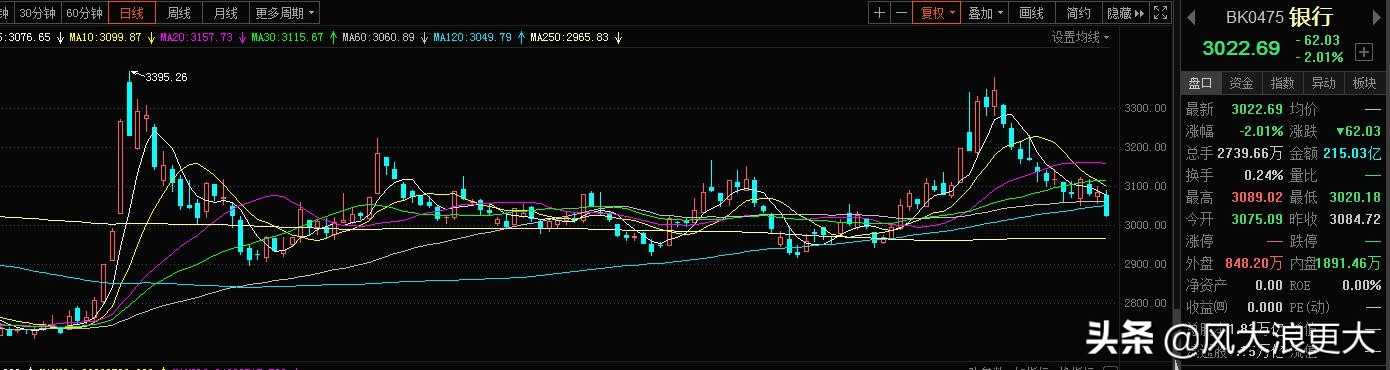Click the 简约 simple mode button
The height and width of the screenshot is (370, 1390).
[x=1078, y=13]
